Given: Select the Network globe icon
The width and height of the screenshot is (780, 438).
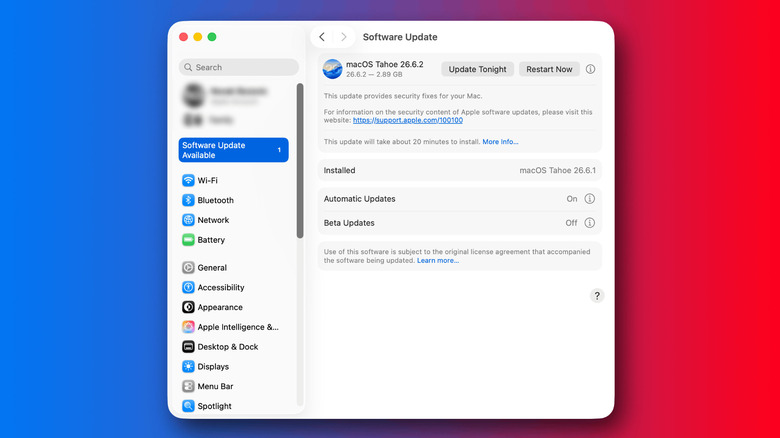Looking at the screenshot, I should [188, 220].
